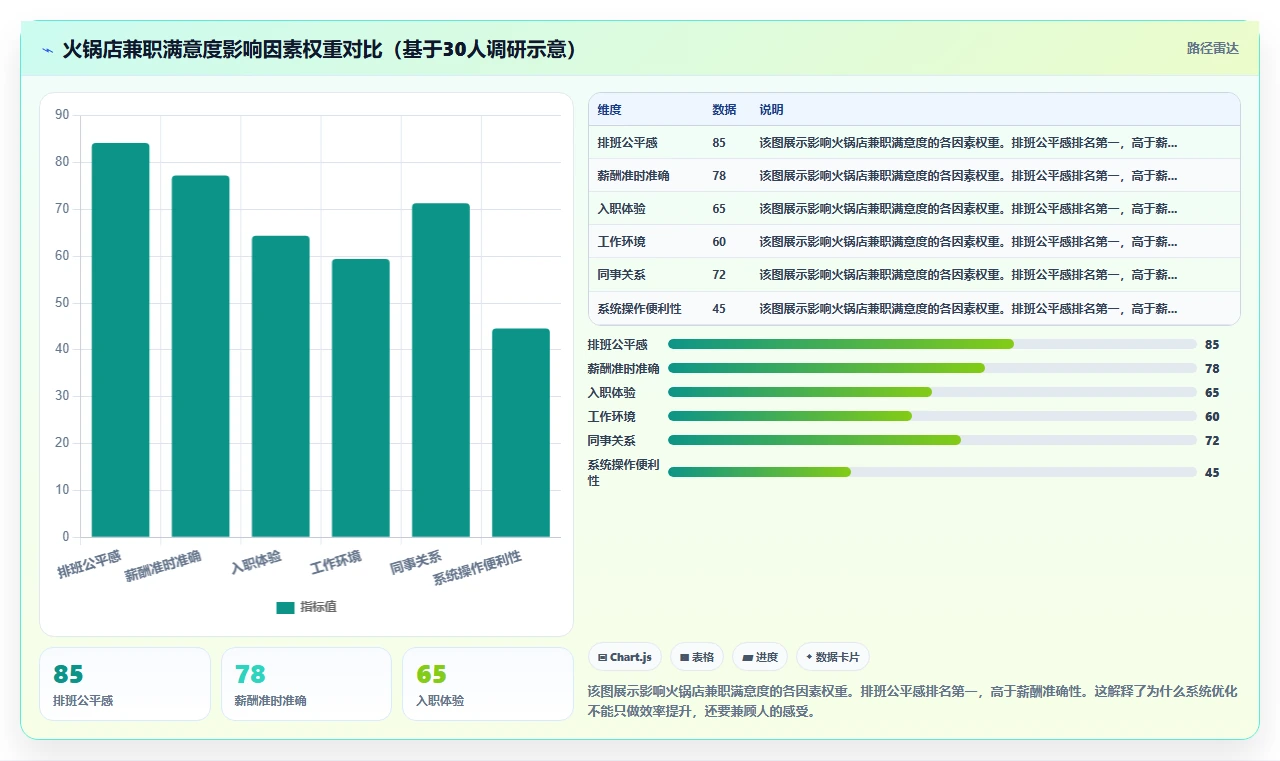Click the 系统操作便利性 x-axis label
This screenshot has width=1280, height=761.
pos(477,568)
